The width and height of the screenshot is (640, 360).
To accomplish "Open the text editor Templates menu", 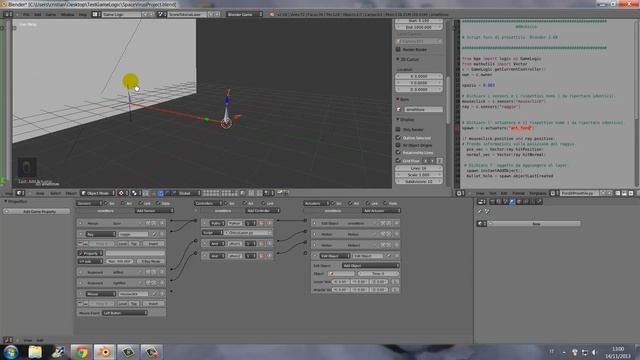I will 538,193.
